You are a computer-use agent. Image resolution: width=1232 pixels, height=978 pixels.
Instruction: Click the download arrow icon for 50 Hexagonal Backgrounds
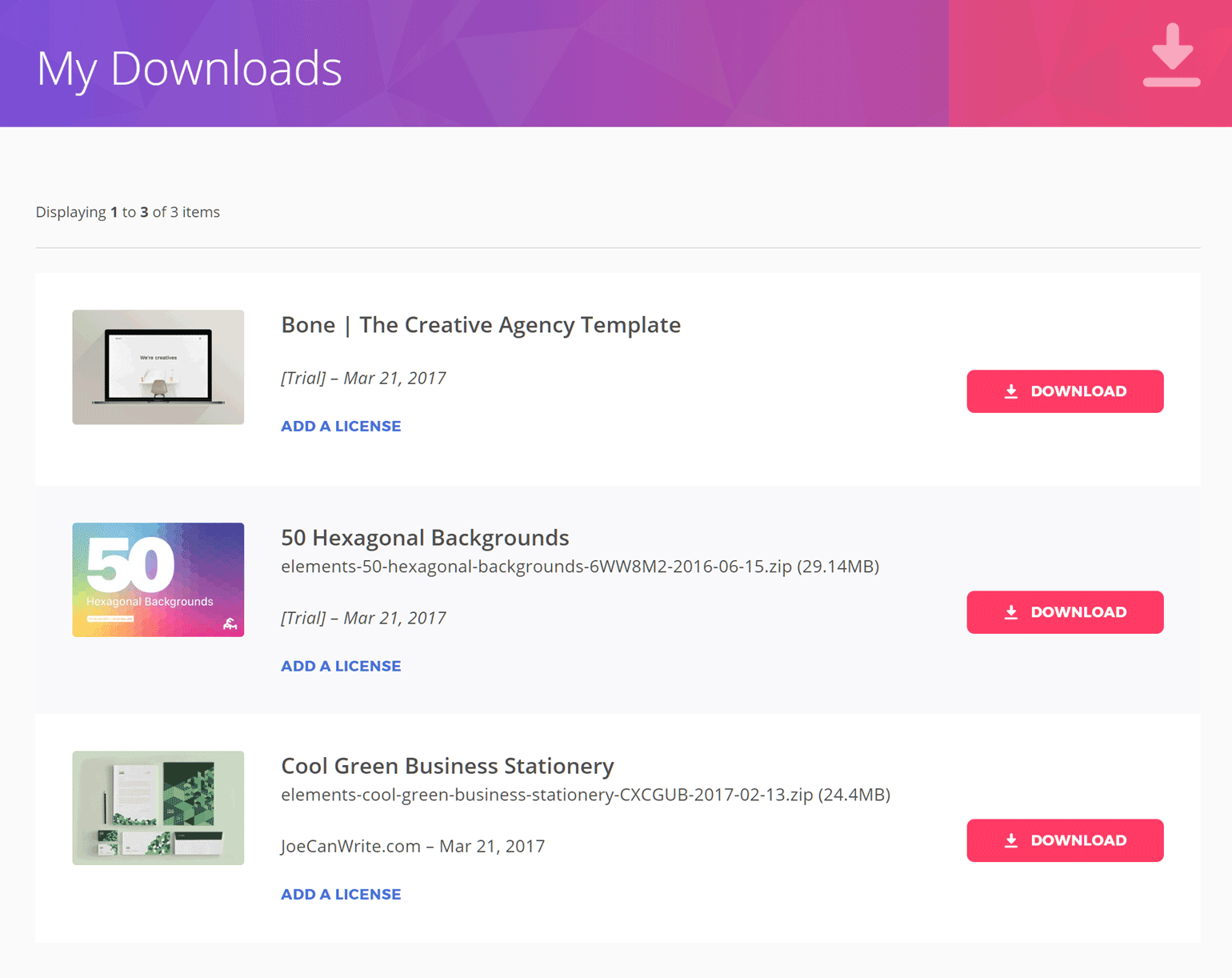[1010, 612]
